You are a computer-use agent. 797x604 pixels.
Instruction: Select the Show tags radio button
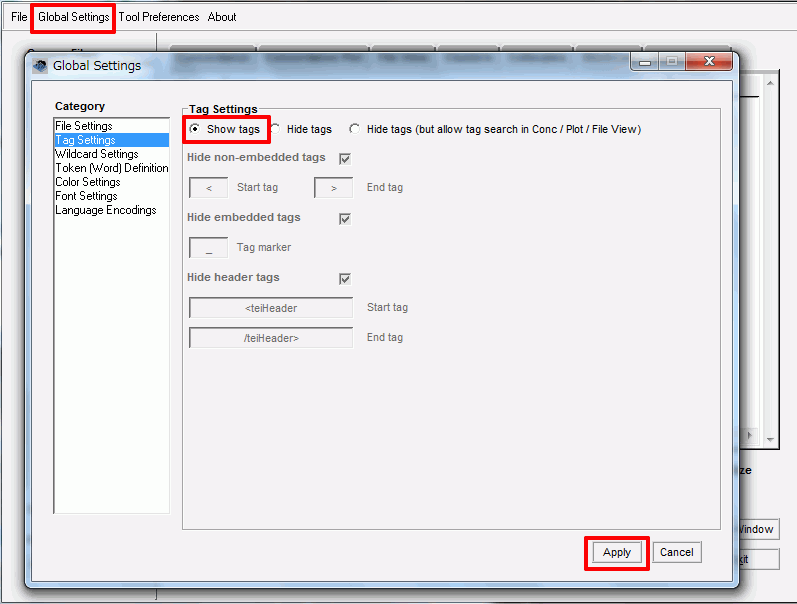click(194, 129)
